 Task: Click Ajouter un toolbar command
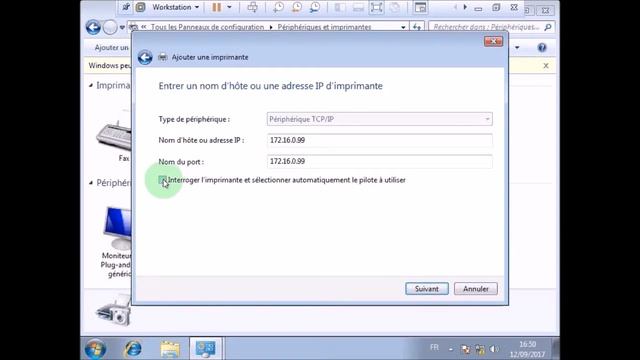pos(111,47)
